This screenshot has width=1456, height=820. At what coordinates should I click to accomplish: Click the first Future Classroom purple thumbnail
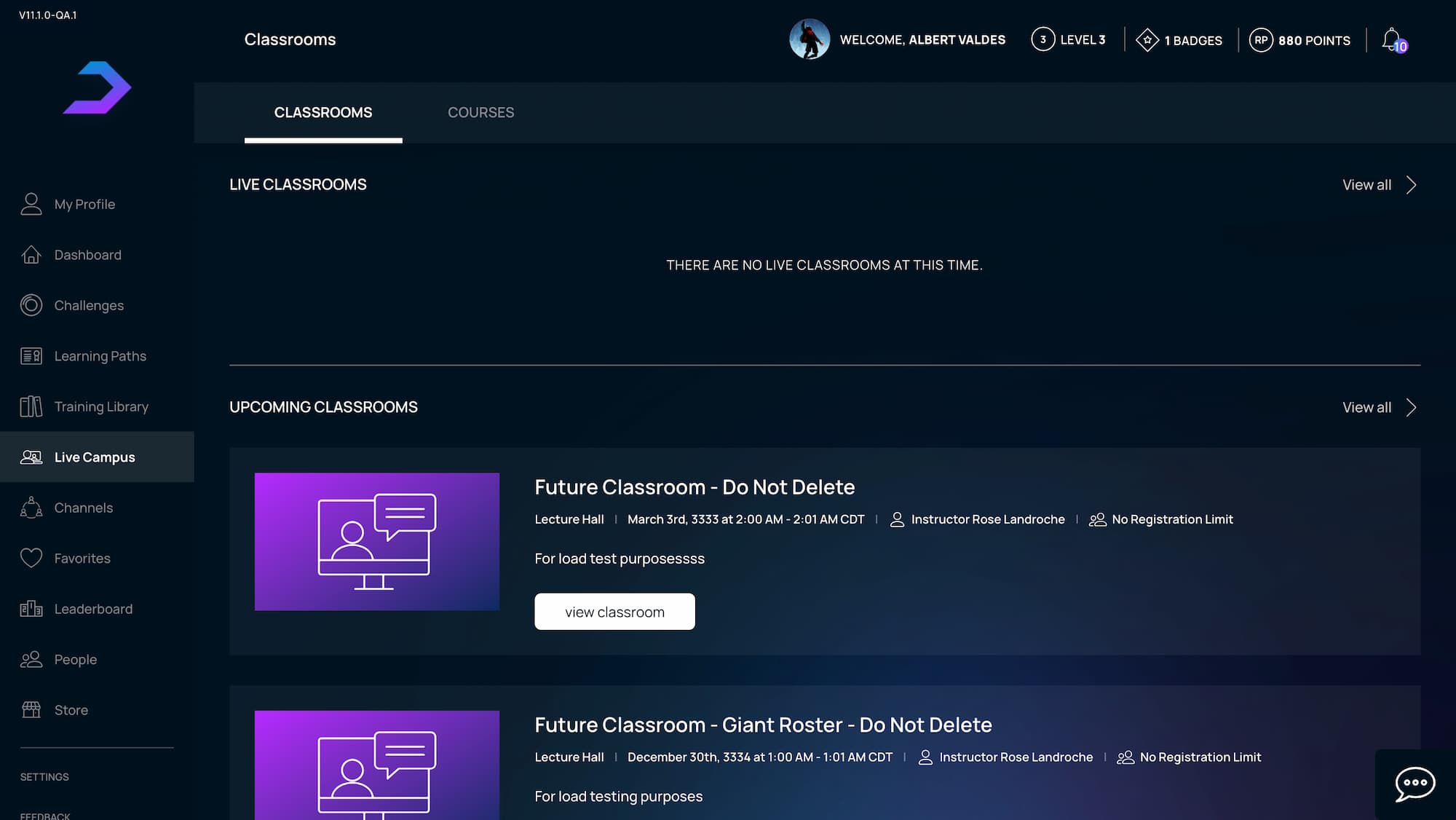pyautogui.click(x=376, y=542)
